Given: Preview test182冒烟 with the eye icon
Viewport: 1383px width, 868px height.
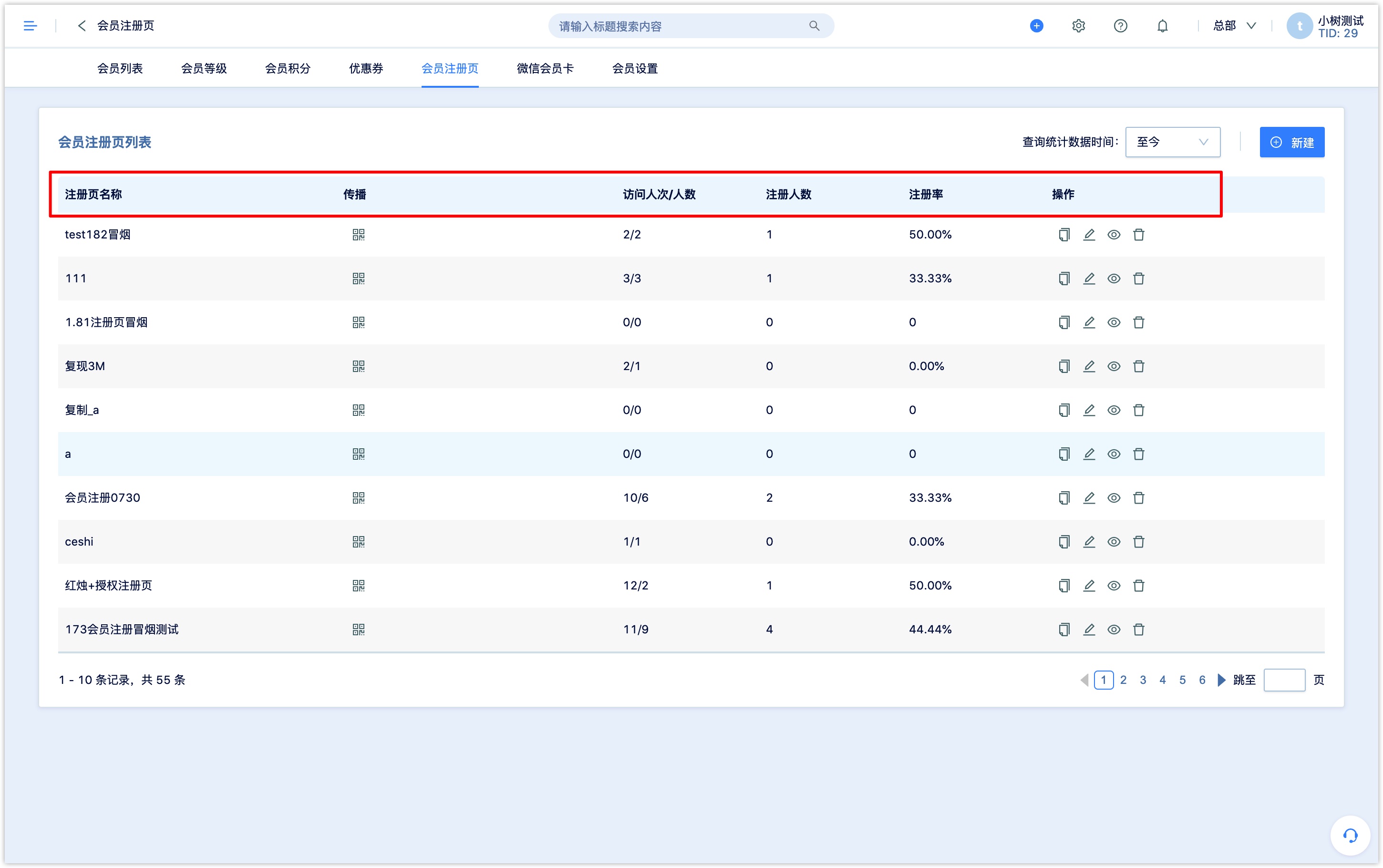Looking at the screenshot, I should (x=1114, y=235).
